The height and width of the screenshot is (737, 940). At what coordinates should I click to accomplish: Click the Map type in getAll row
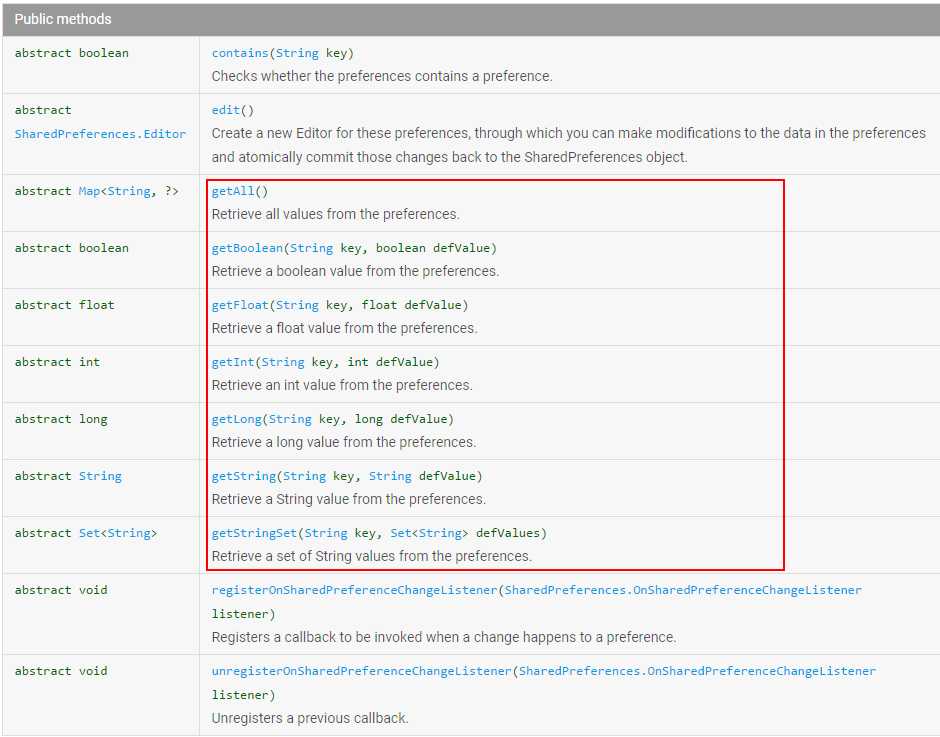click(88, 191)
